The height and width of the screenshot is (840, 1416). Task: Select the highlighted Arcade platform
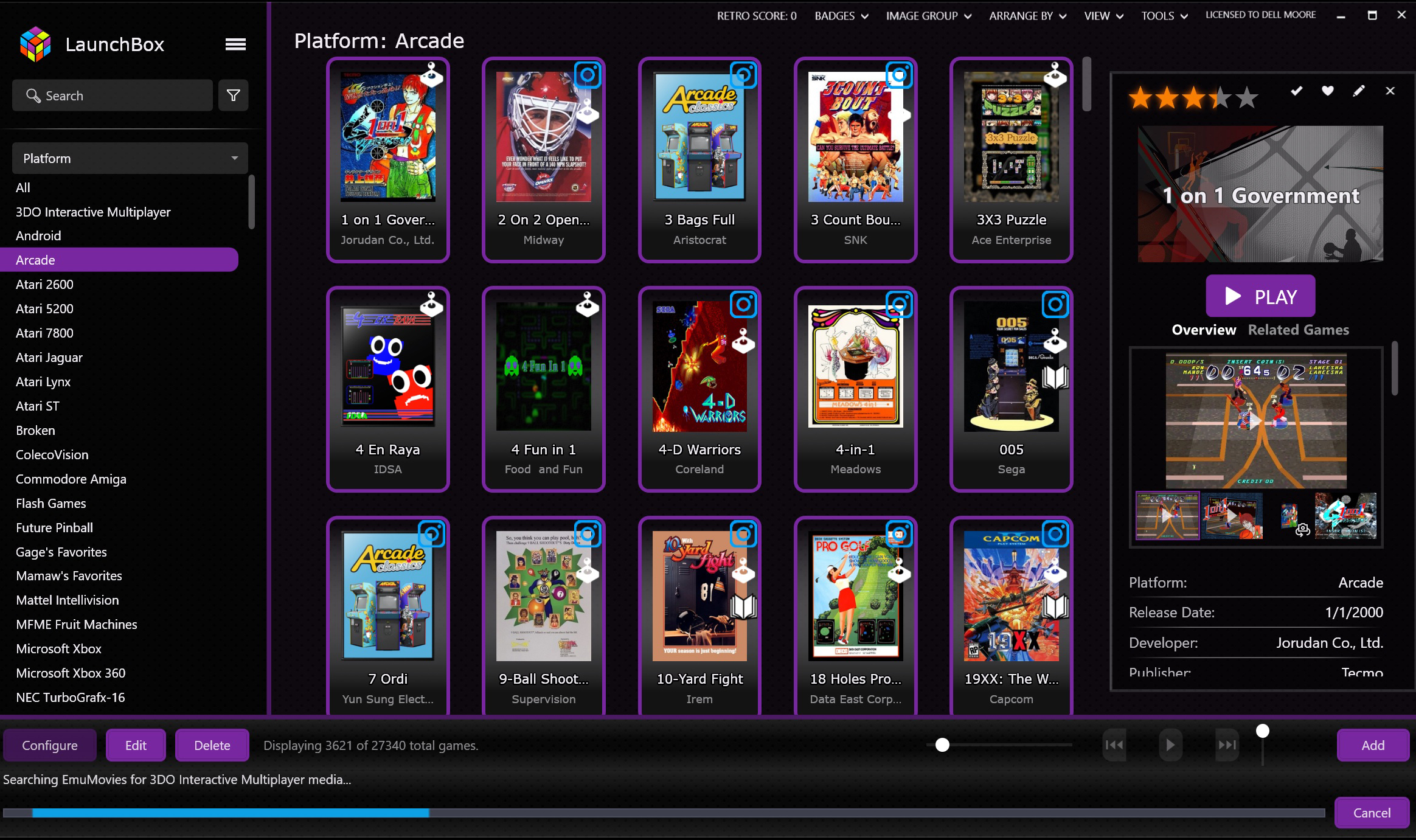119,260
